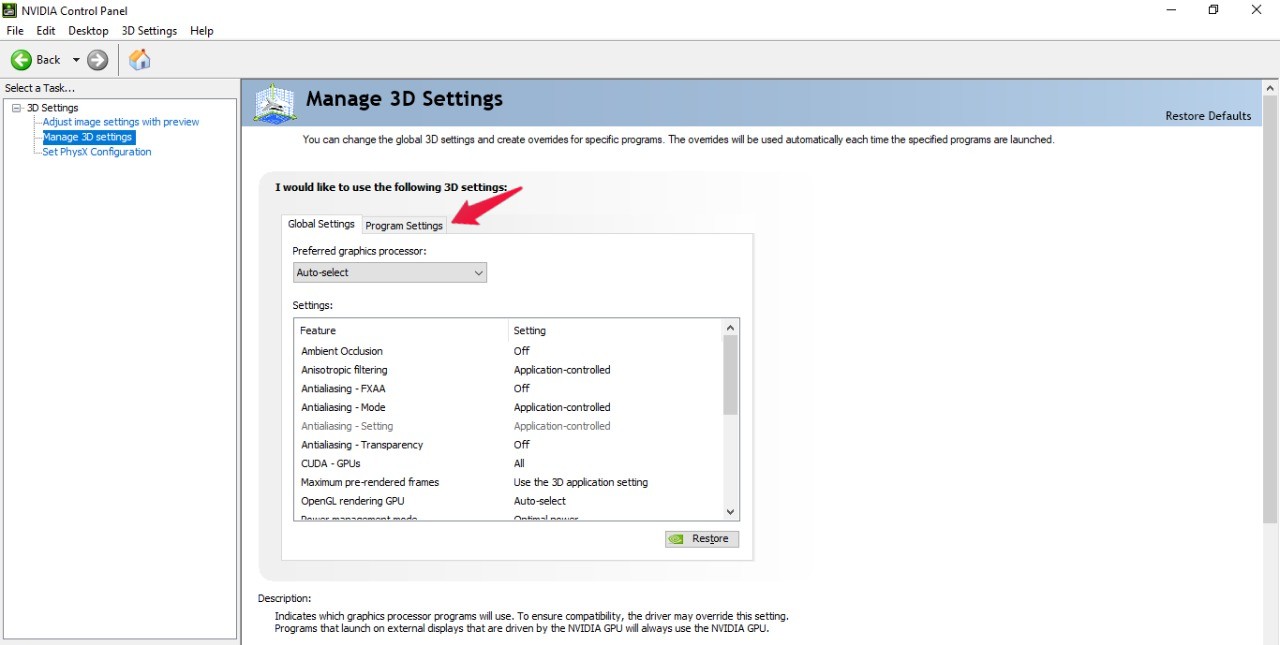This screenshot has height=645, width=1280.
Task: Click the CUDA - GPUs value 'All'
Action: [x=519, y=464]
